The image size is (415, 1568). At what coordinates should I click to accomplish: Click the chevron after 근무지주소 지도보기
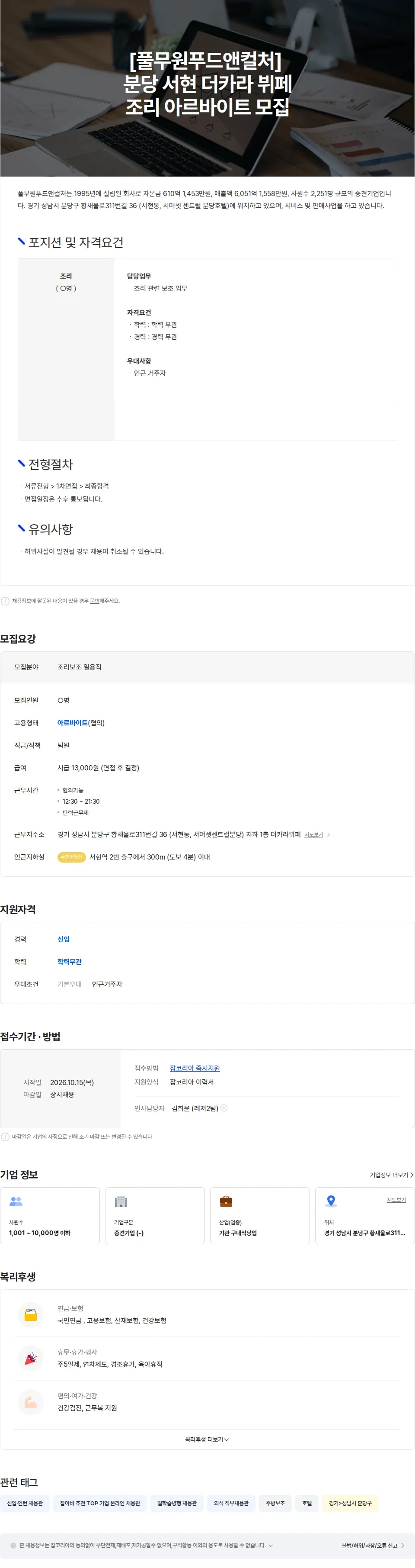329,834
